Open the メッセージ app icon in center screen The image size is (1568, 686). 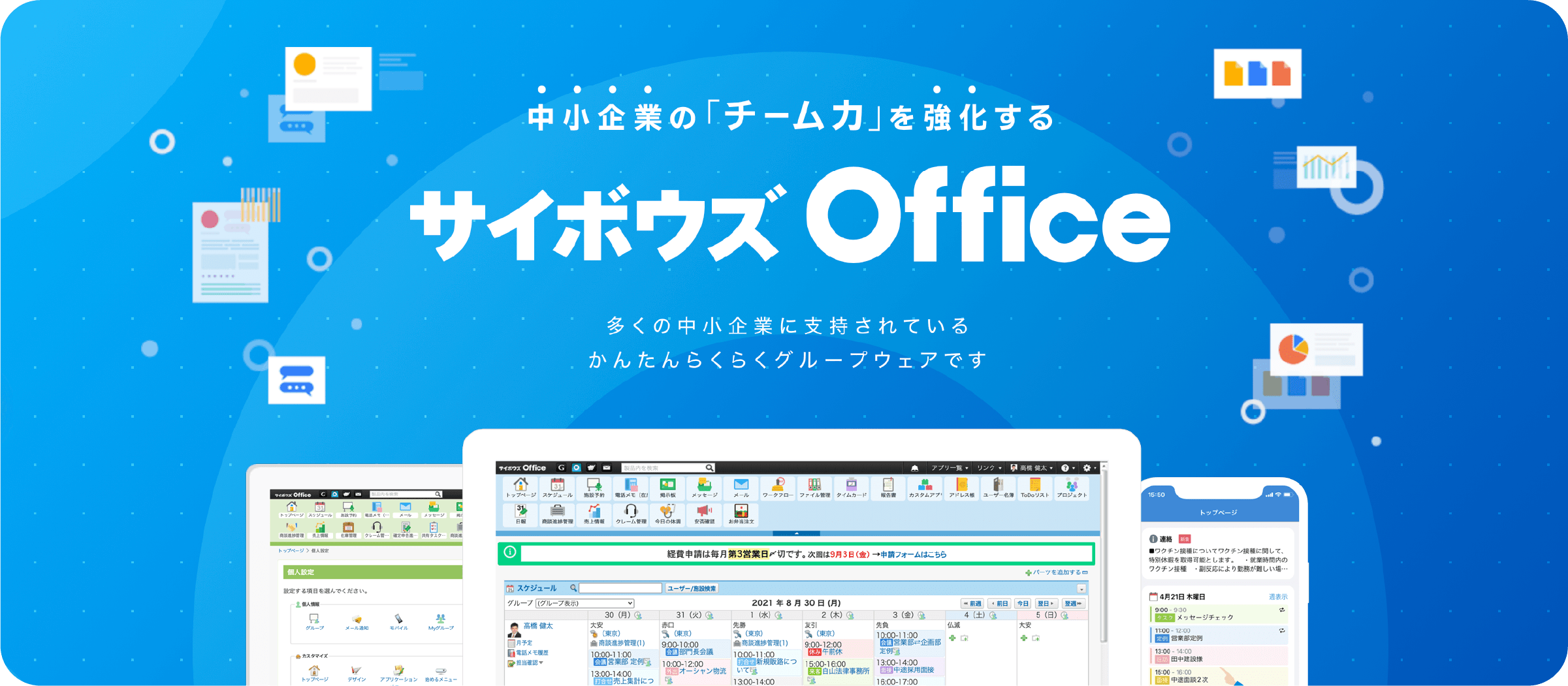pyautogui.click(x=704, y=488)
